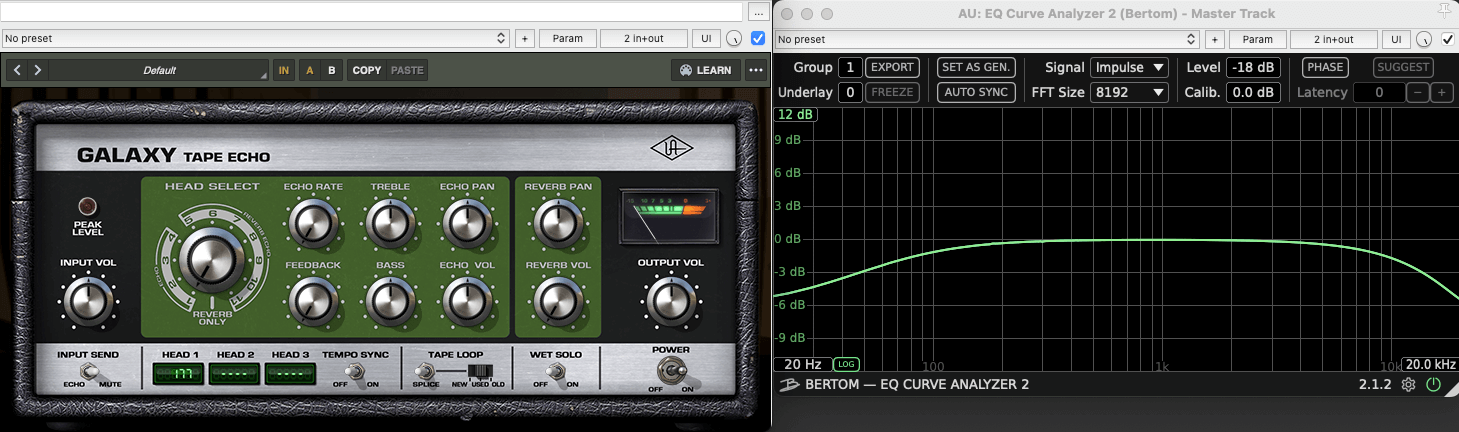This screenshot has width=1459, height=432.
Task: Click the Echo Rate knob
Action: point(313,225)
